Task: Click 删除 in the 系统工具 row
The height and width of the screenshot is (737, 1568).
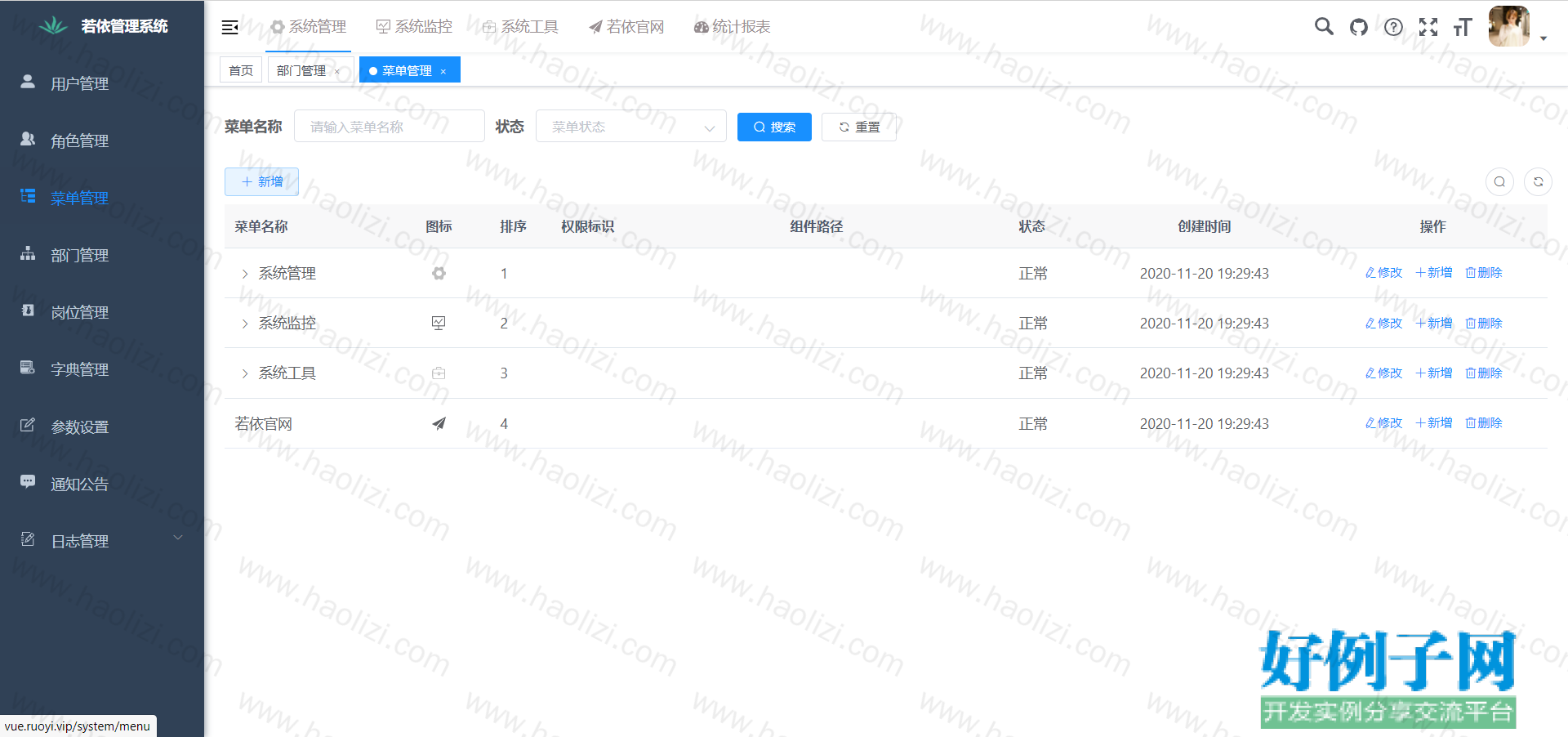Action: tap(1484, 373)
